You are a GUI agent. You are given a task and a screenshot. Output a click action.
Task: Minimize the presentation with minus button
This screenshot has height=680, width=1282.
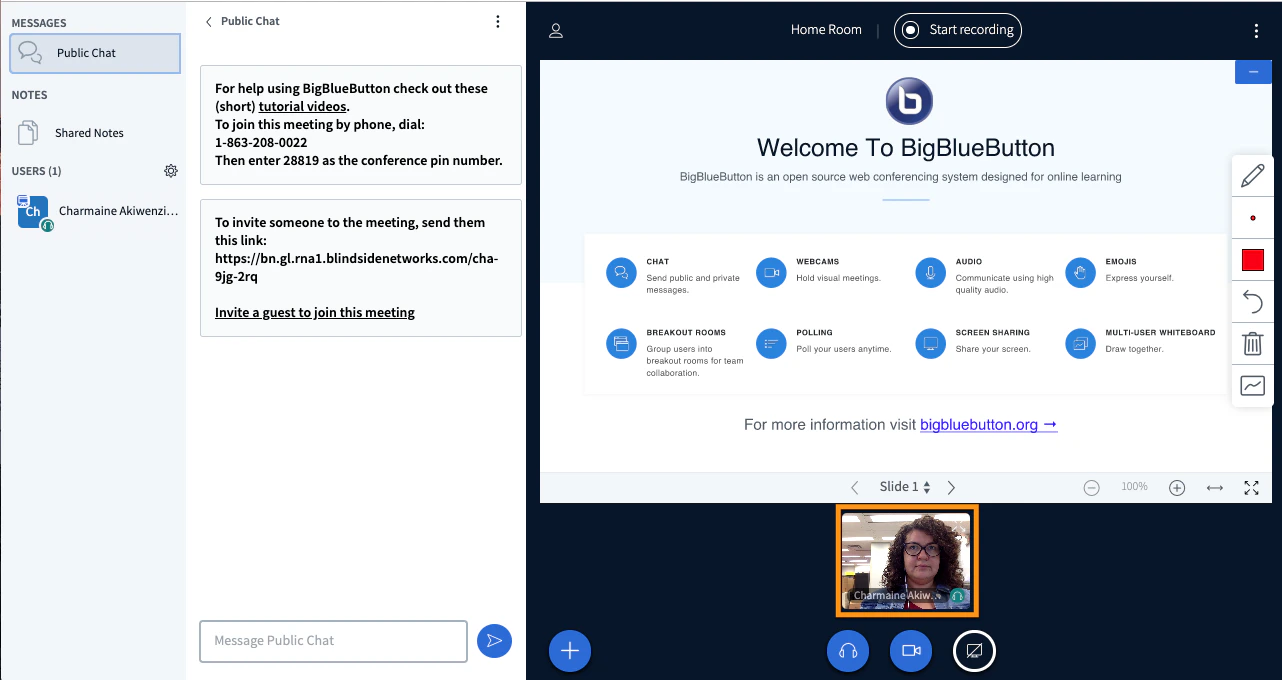pyautogui.click(x=1253, y=72)
